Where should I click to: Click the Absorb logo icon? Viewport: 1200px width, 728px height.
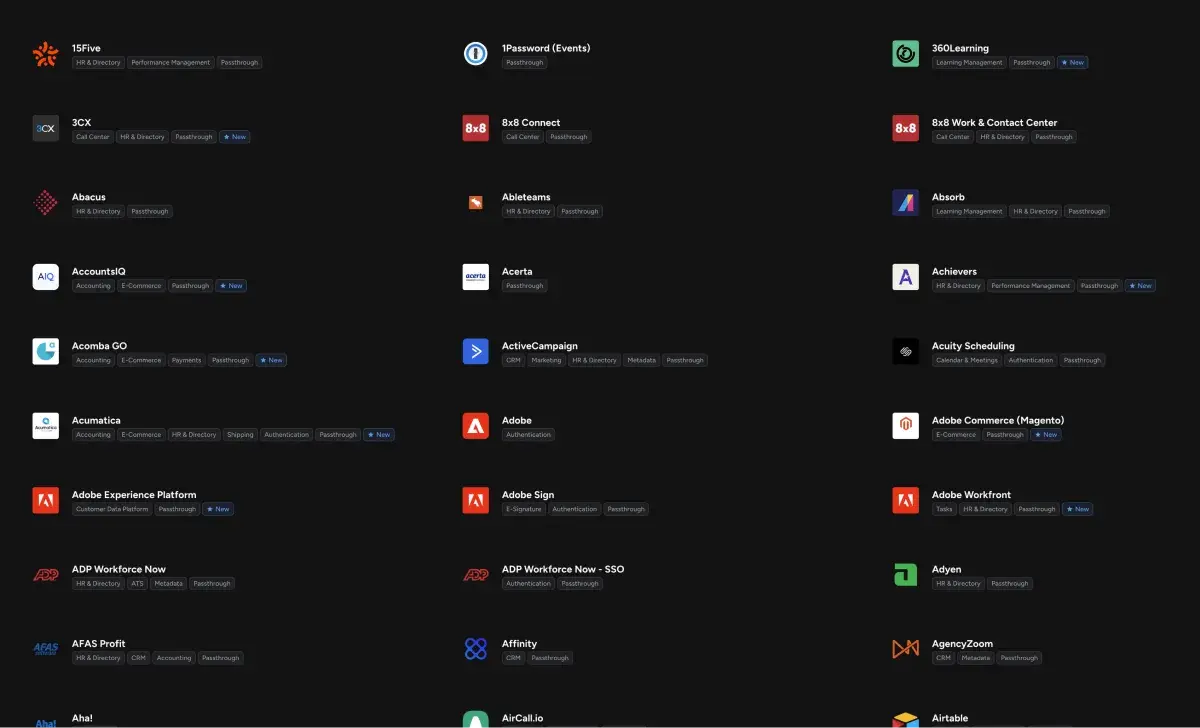click(x=906, y=203)
